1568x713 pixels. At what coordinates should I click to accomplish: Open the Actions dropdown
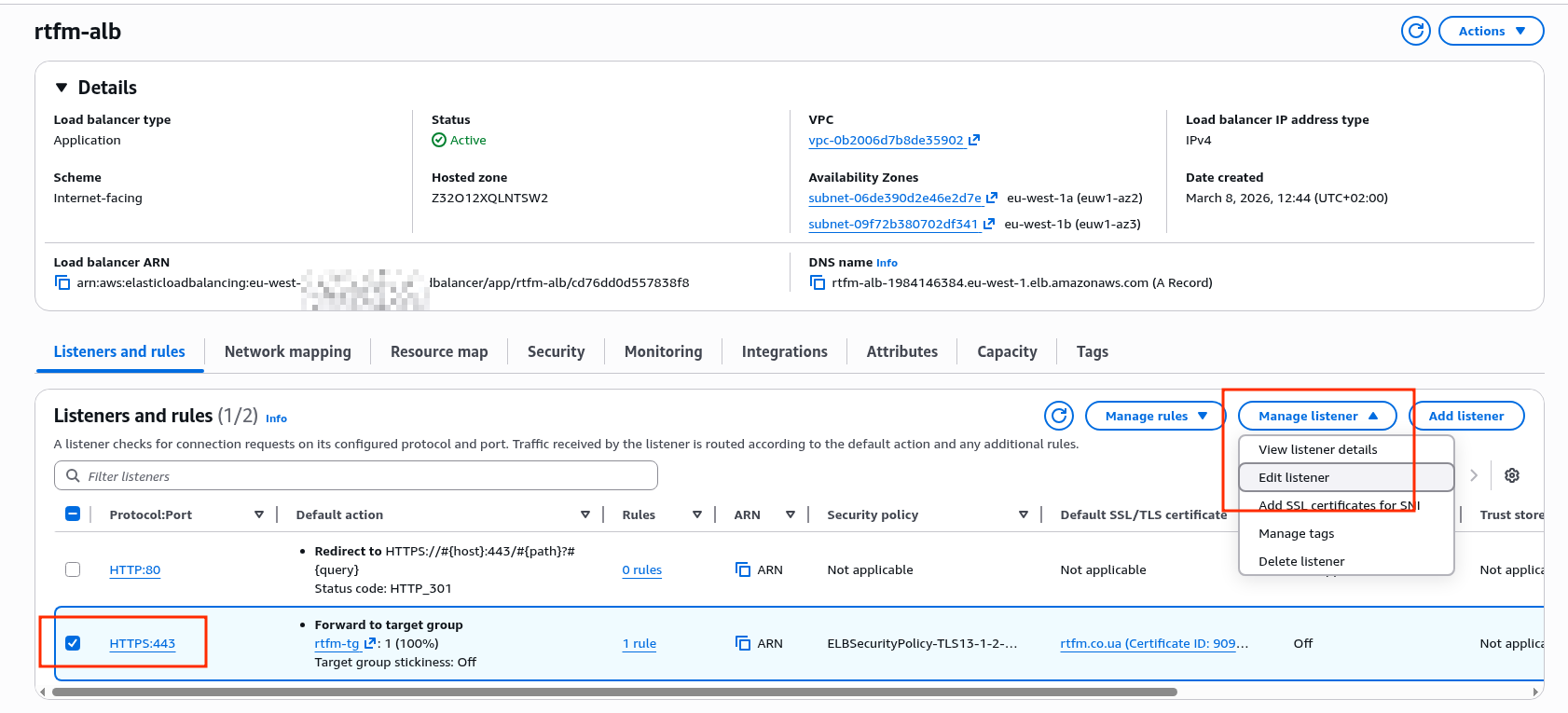pos(1491,31)
